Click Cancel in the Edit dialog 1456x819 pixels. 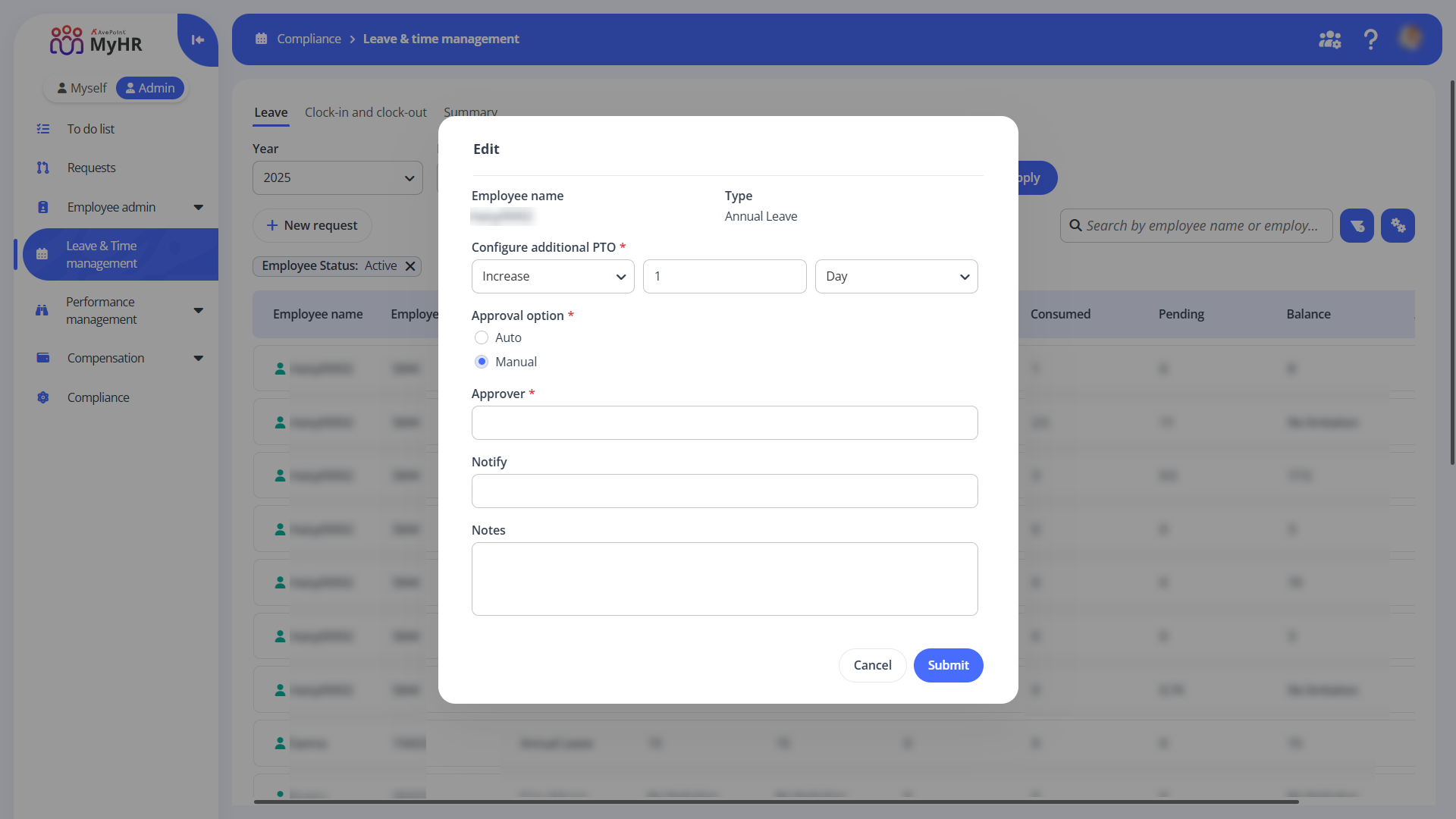(x=872, y=665)
